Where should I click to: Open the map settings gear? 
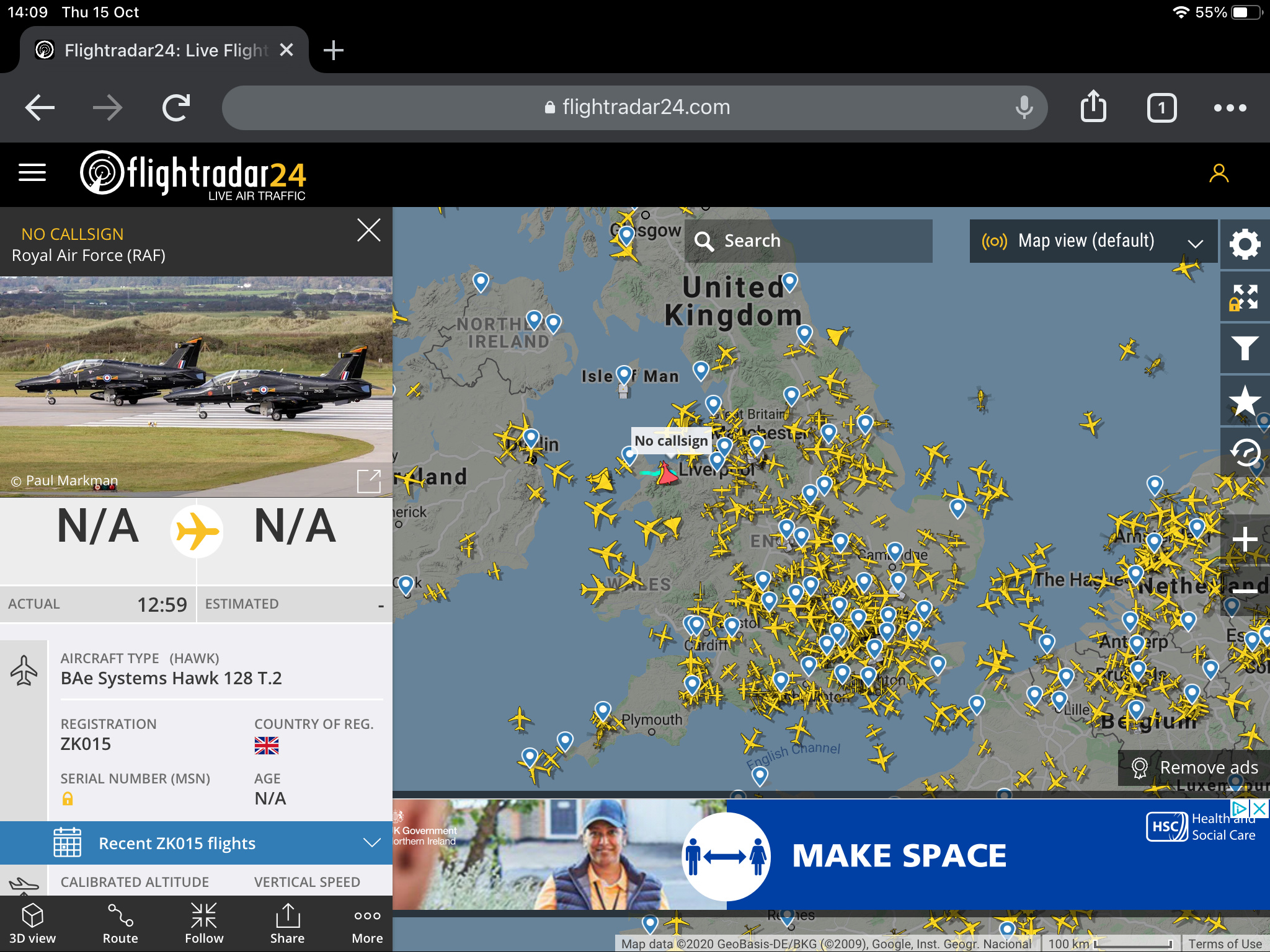tap(1245, 244)
